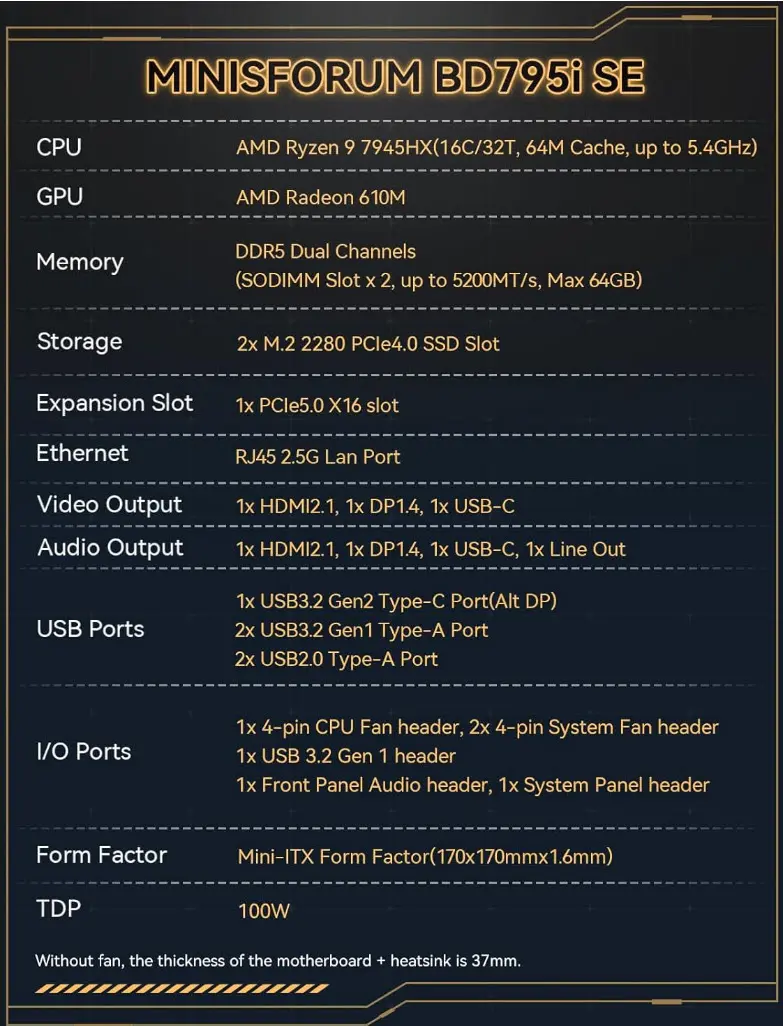The width and height of the screenshot is (783, 1026).
Task: Click the I/O Ports label
Action: [x=84, y=752]
